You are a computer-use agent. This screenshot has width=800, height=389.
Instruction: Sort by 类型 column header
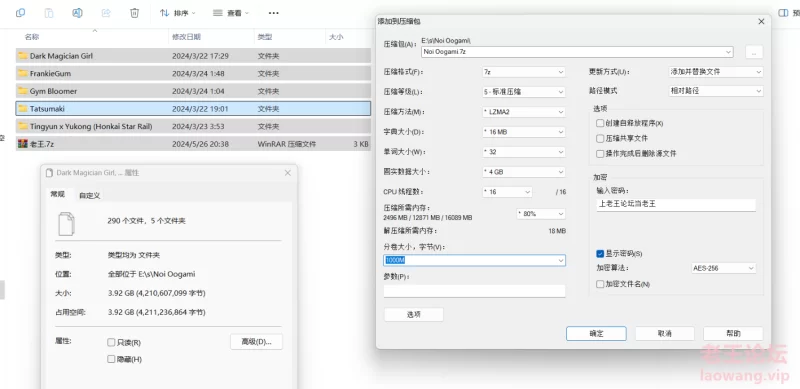click(265, 37)
